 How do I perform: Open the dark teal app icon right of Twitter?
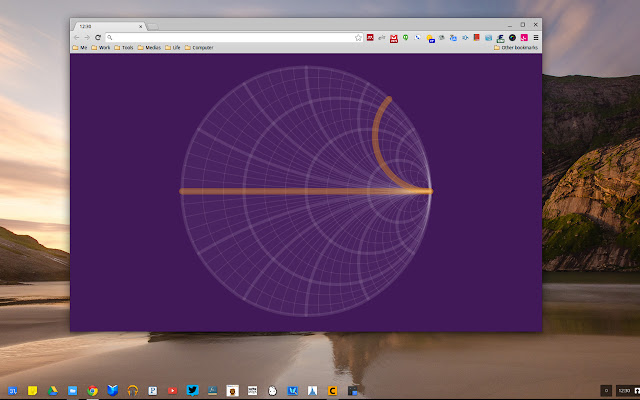click(x=212, y=391)
